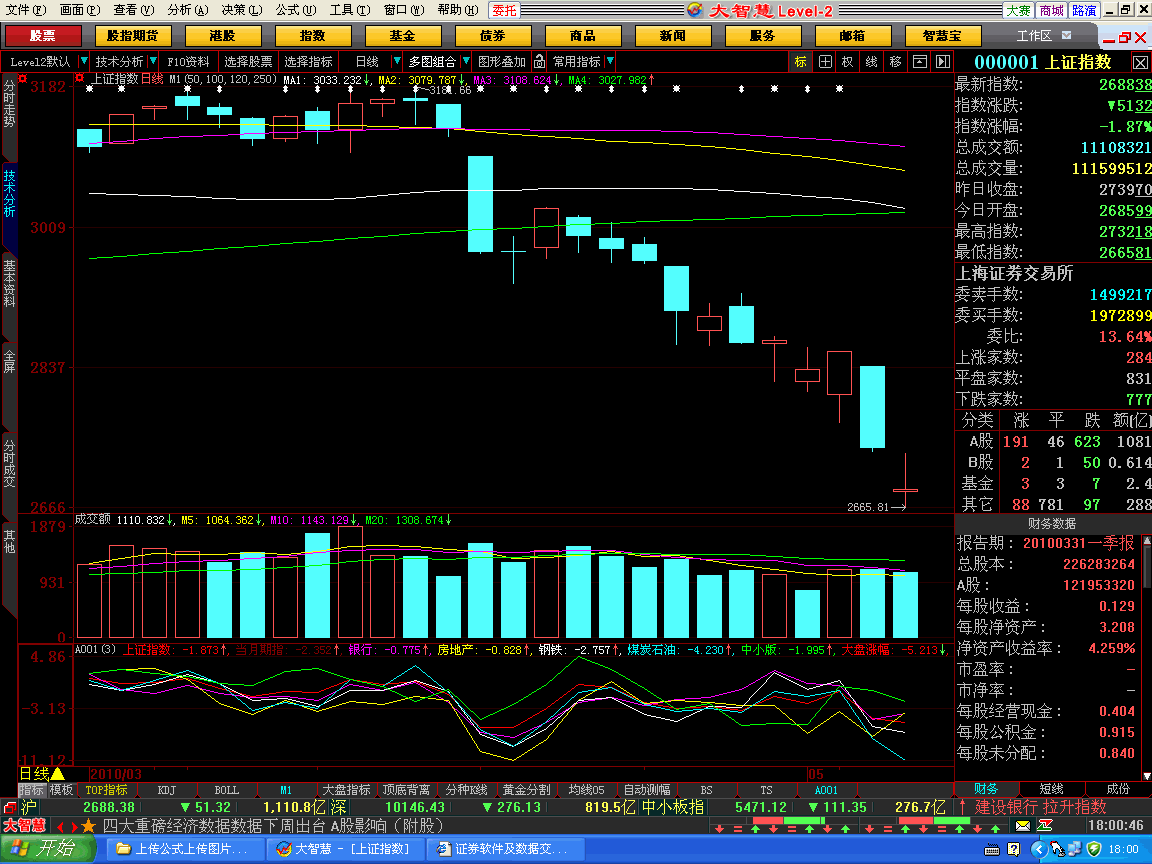1152x864 pixels.
Task: Expand the Level2默认 dropdown arrow
Action: click(84, 61)
